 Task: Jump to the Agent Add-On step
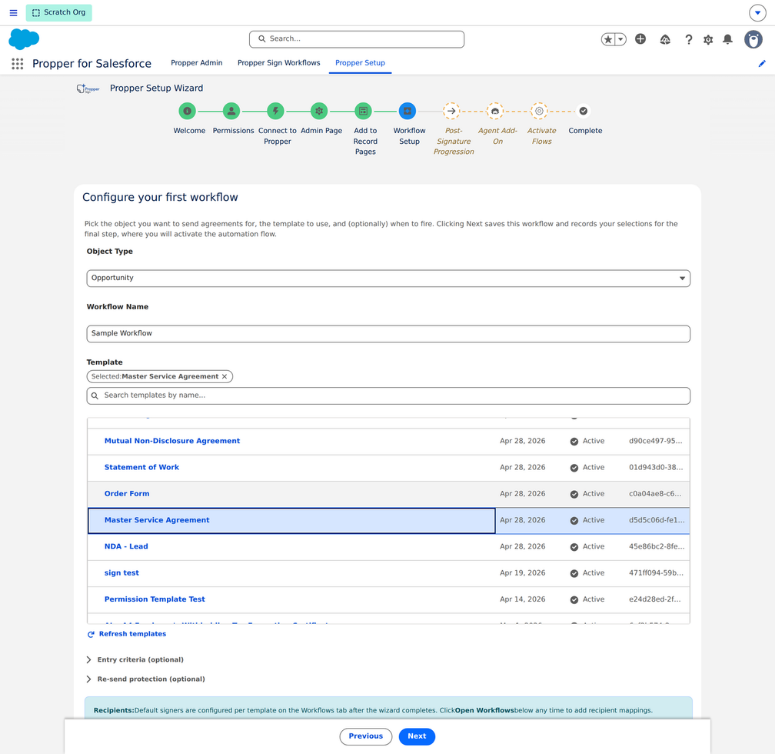pos(495,111)
